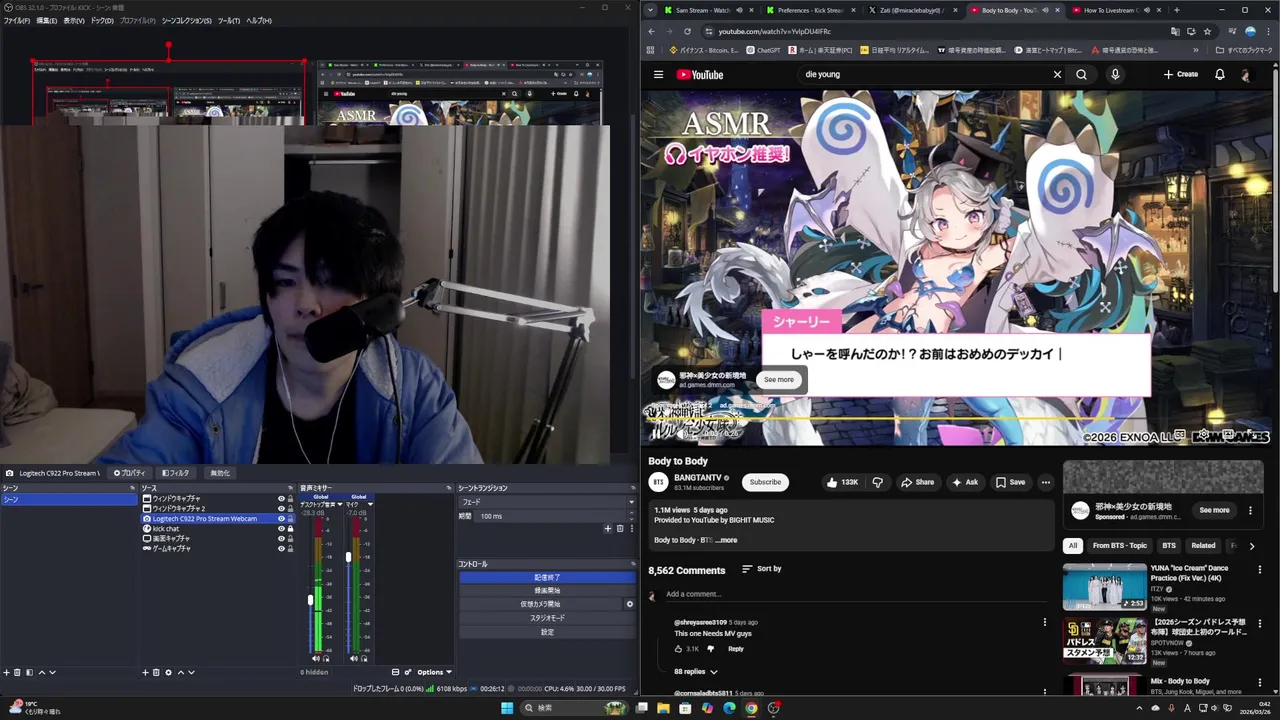Click the YouTube search magnifier button
This screenshot has width=1280, height=720.
coord(1081,74)
